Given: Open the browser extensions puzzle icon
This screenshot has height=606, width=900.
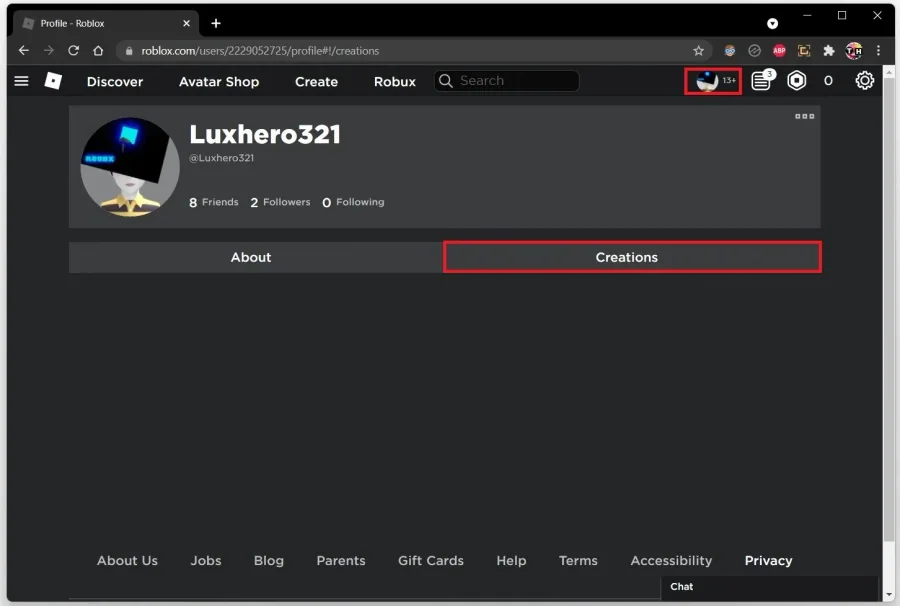Looking at the screenshot, I should 828,50.
